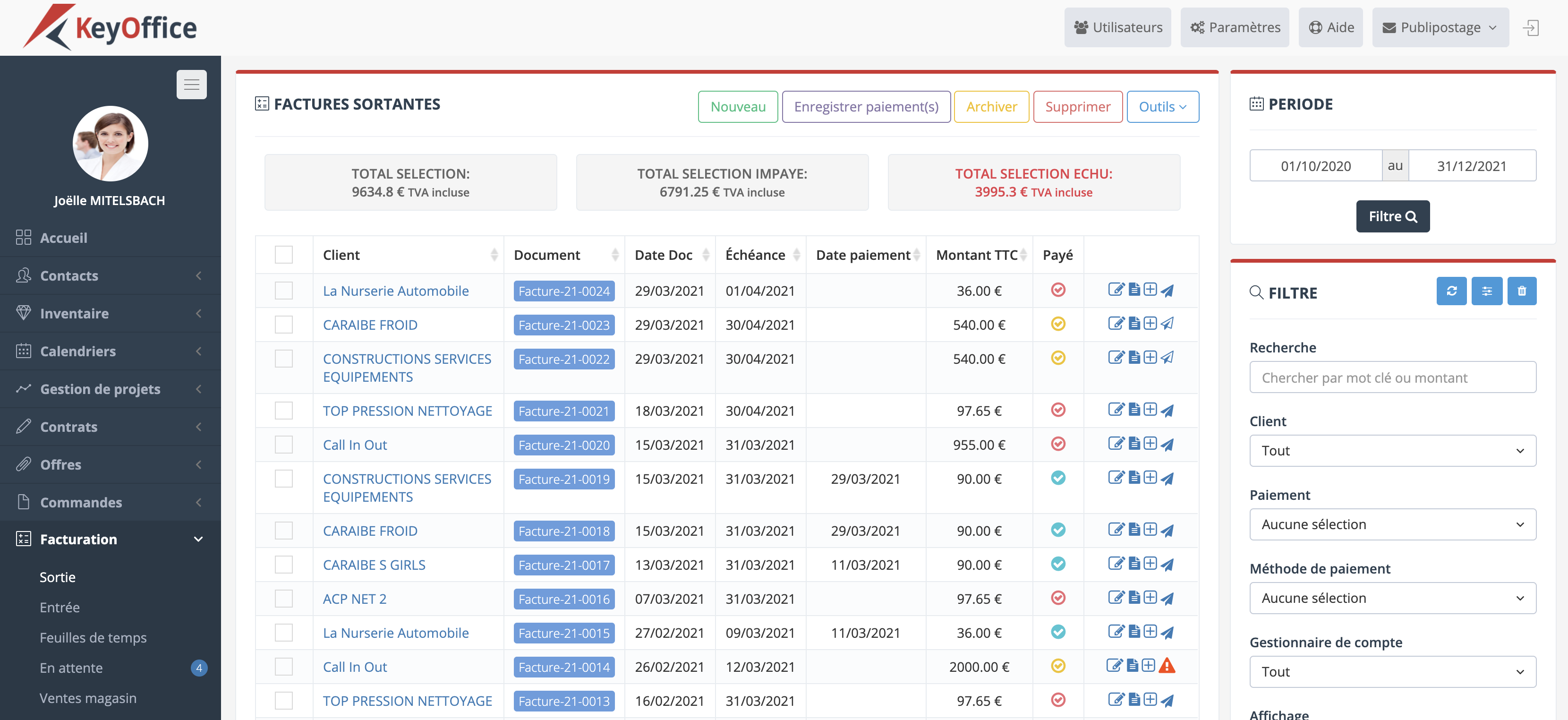Click the document icon for Facture-21-0021 row
Screen dimensions: 1568x720
click(x=1134, y=410)
